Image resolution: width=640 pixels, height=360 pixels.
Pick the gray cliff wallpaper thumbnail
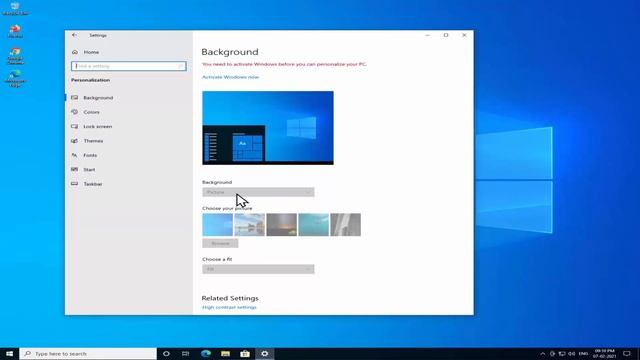click(346, 225)
